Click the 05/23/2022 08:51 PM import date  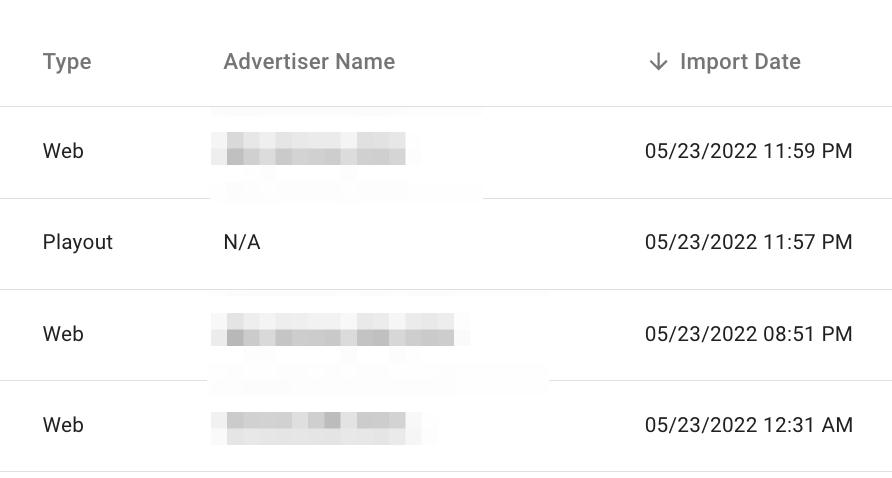point(748,334)
